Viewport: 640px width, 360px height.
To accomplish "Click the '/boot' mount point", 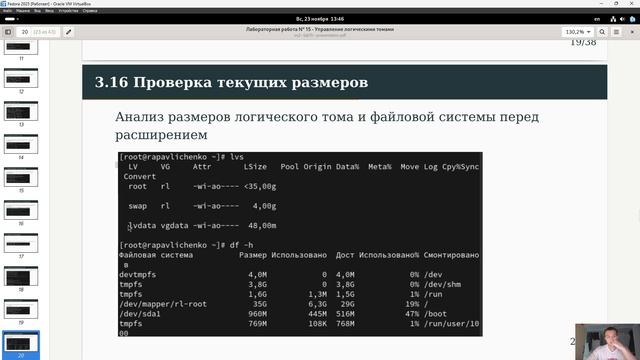I will pos(435,314).
